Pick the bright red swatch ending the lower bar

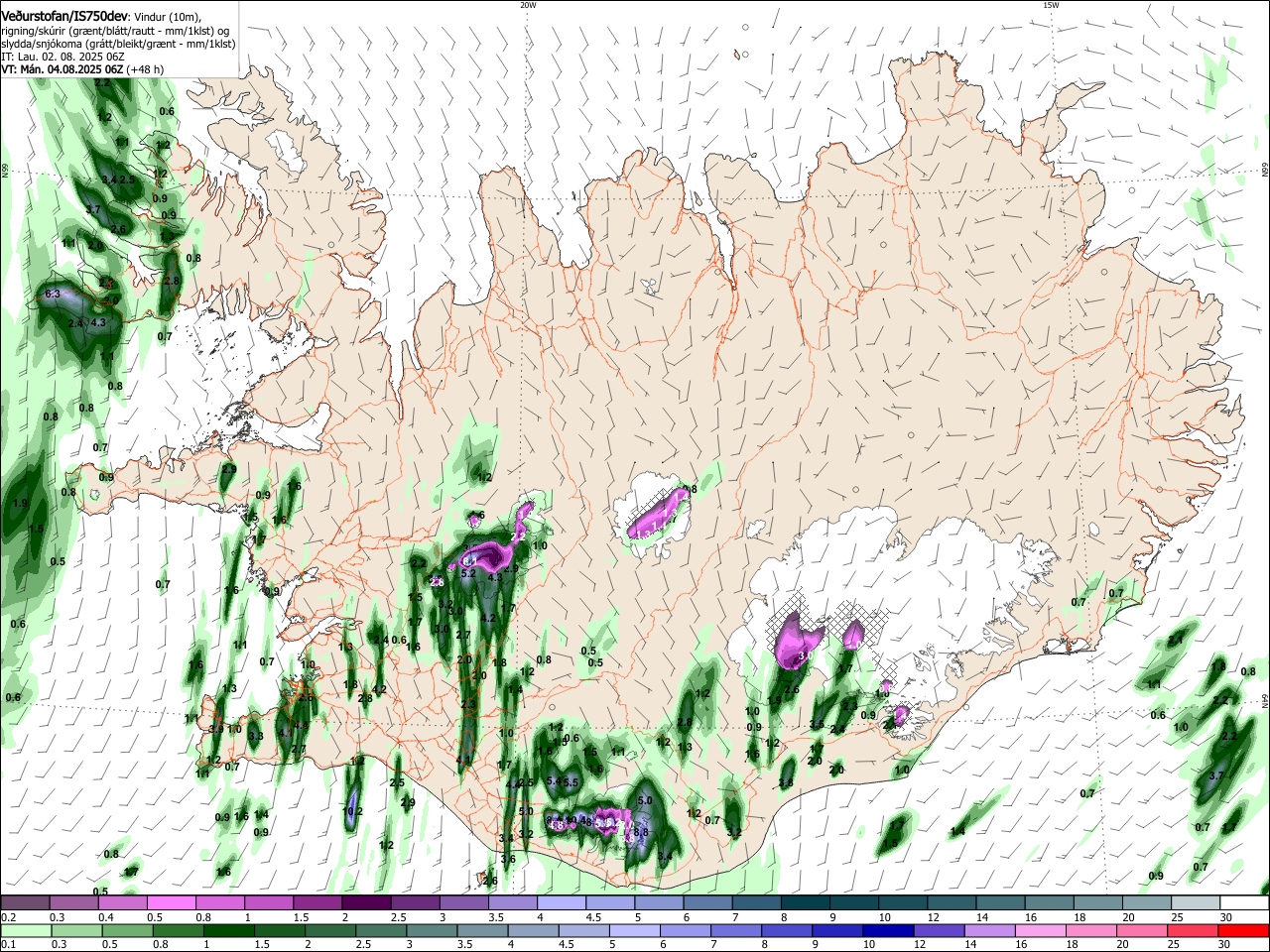(x=1242, y=930)
